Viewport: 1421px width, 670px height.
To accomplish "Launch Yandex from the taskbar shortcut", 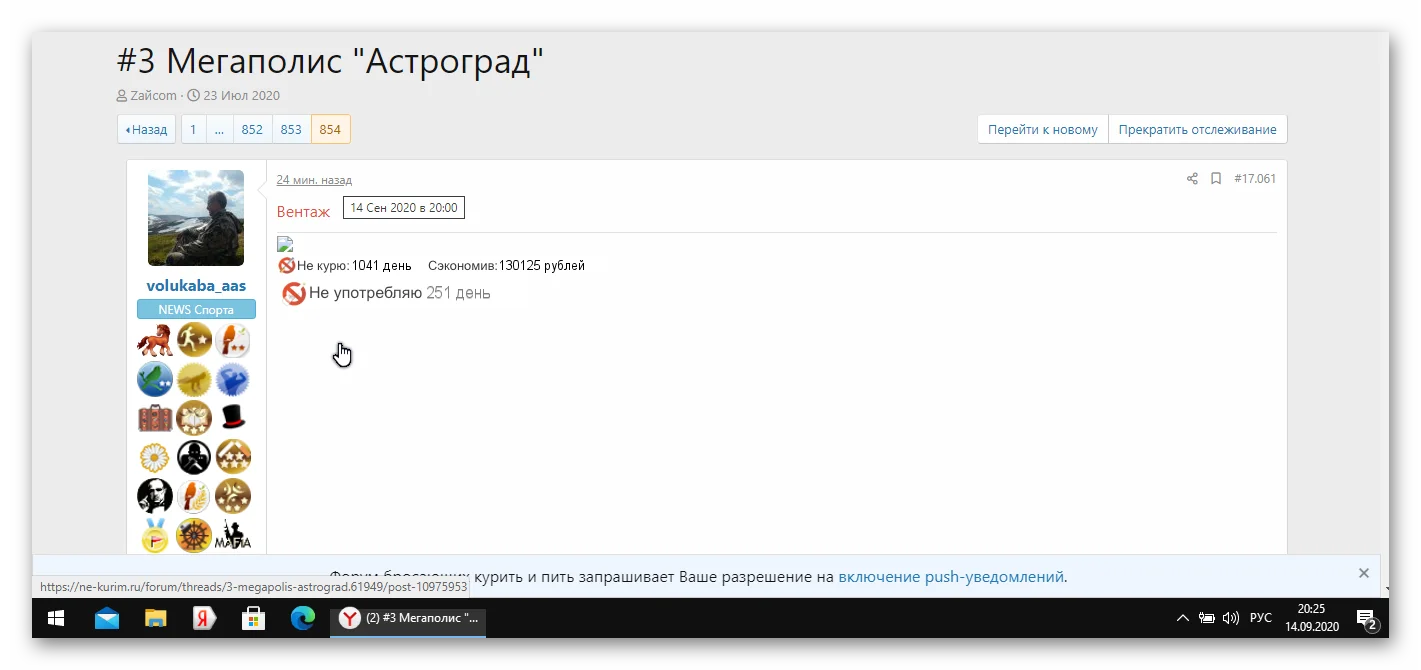I will [205, 618].
